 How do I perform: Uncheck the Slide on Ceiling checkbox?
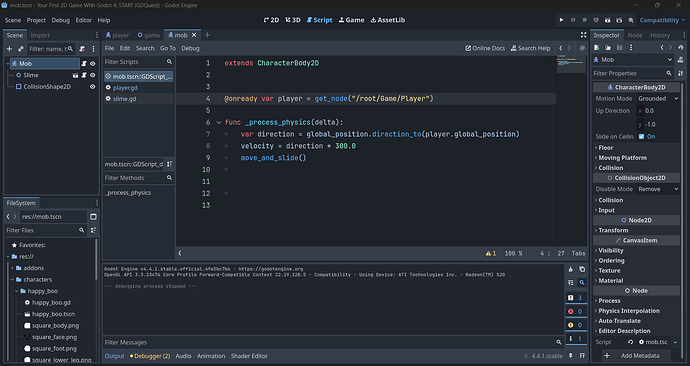642,137
